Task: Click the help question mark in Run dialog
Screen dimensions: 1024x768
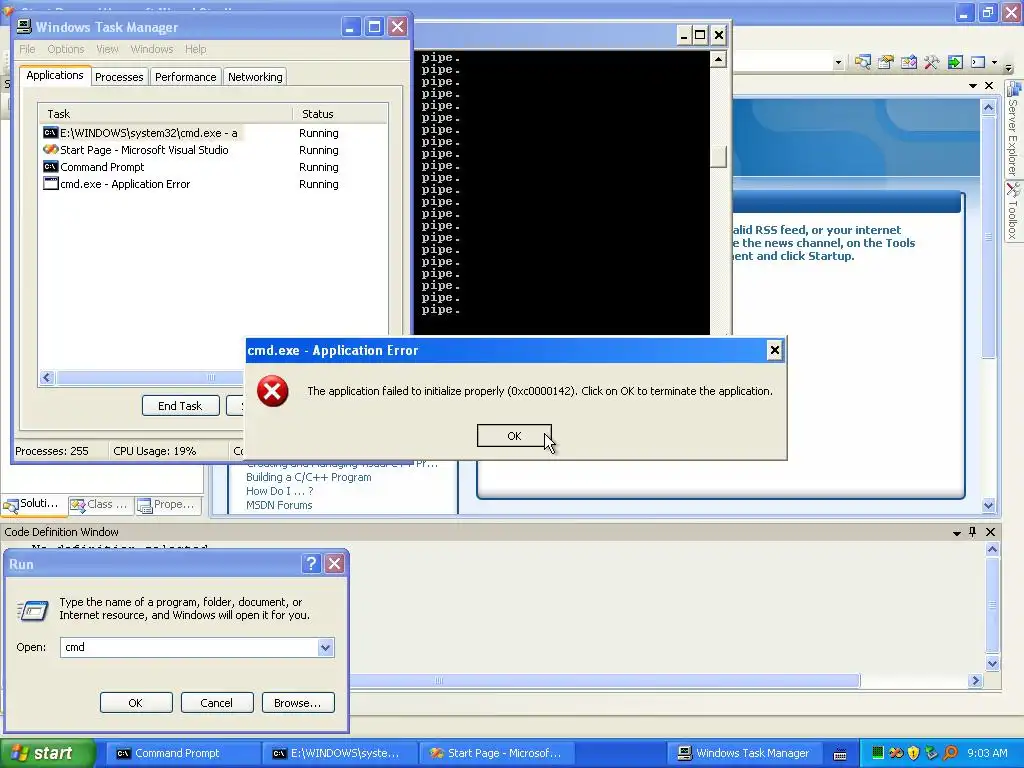Action: [312, 564]
